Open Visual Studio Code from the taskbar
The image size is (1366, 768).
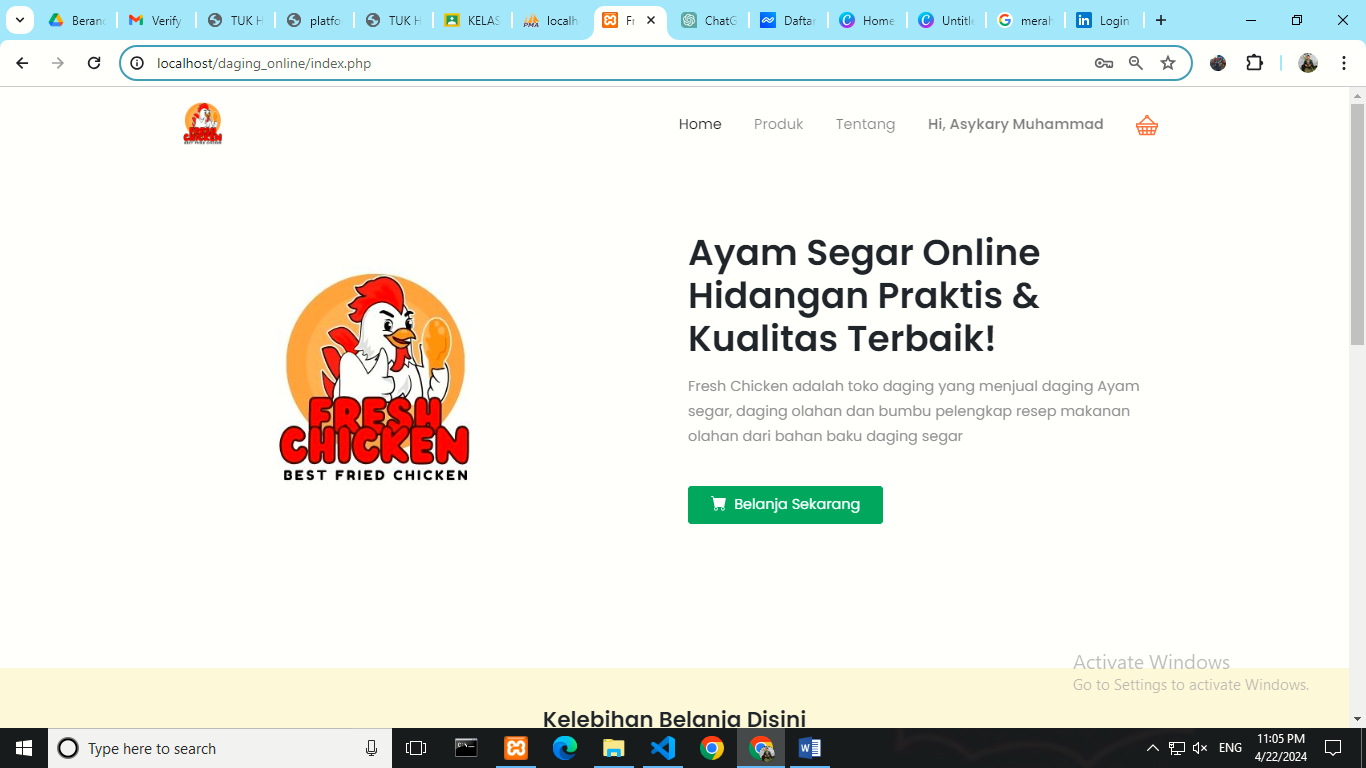pyautogui.click(x=663, y=748)
